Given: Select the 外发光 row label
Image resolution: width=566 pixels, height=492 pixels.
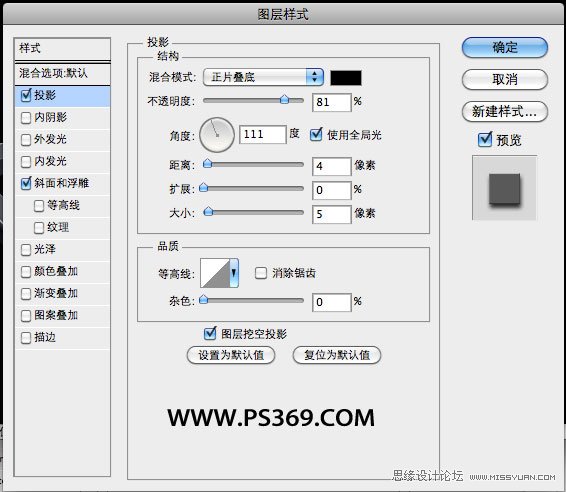Looking at the screenshot, I should click(x=50, y=139).
